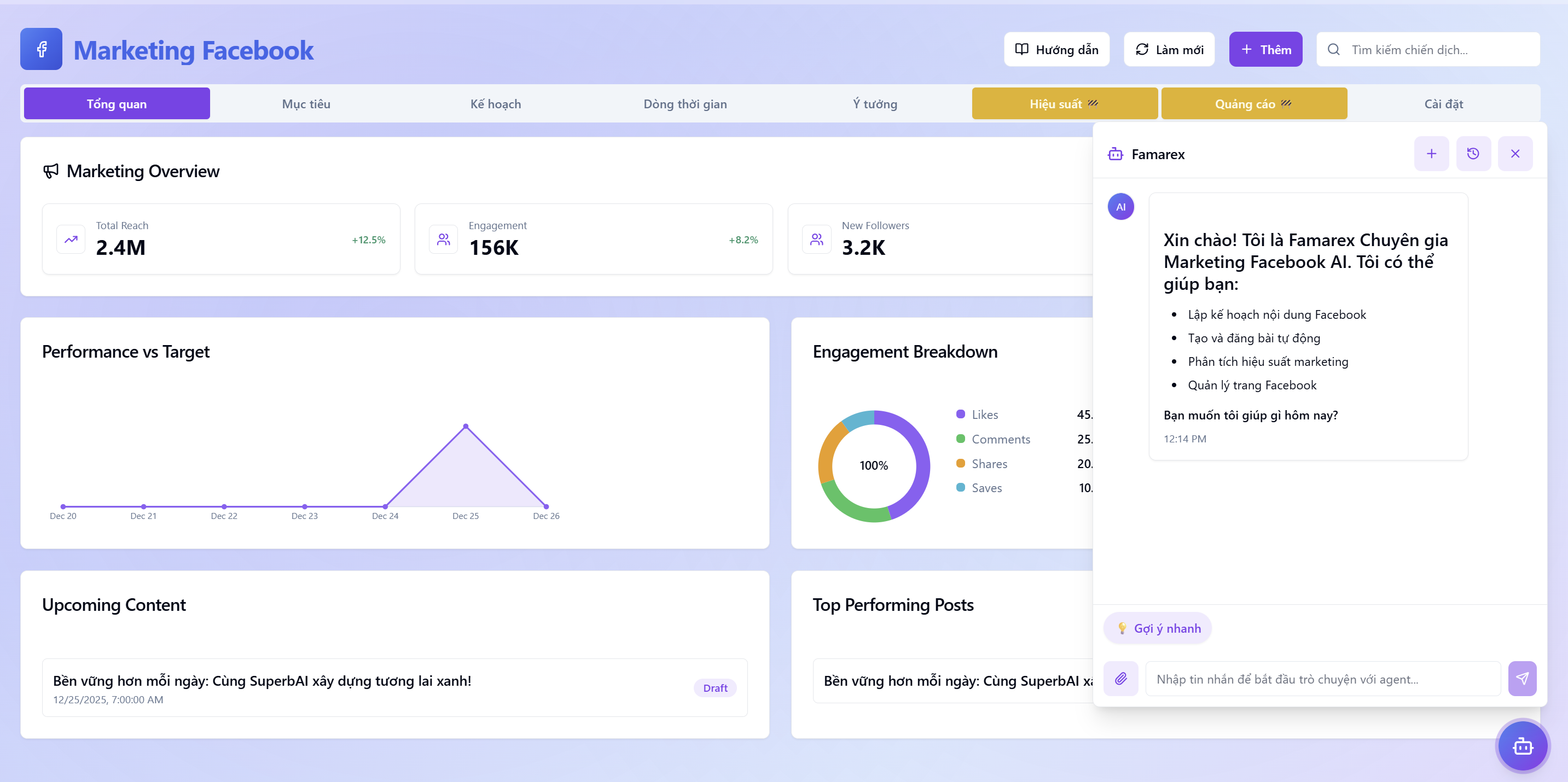Click the 100% donut chart center

pos(874,465)
